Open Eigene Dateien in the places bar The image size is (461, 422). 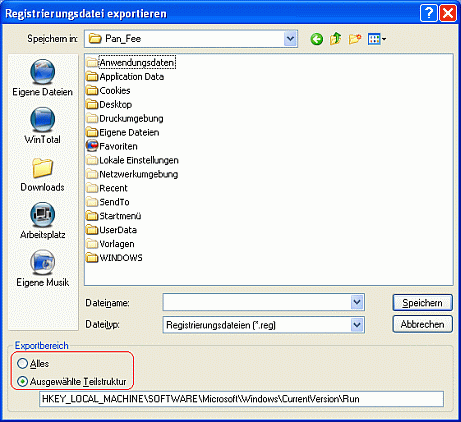point(42,78)
